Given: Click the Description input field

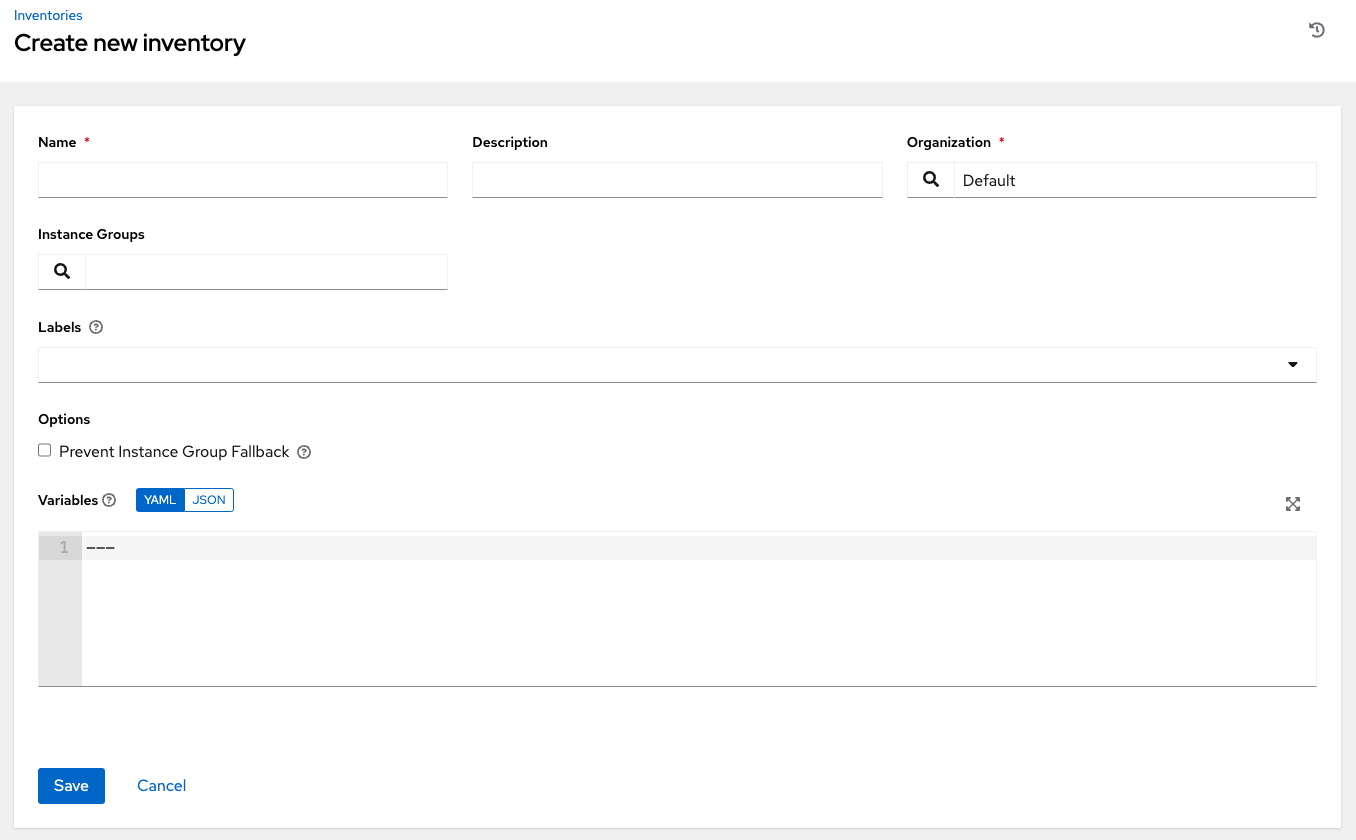Looking at the screenshot, I should 677,180.
